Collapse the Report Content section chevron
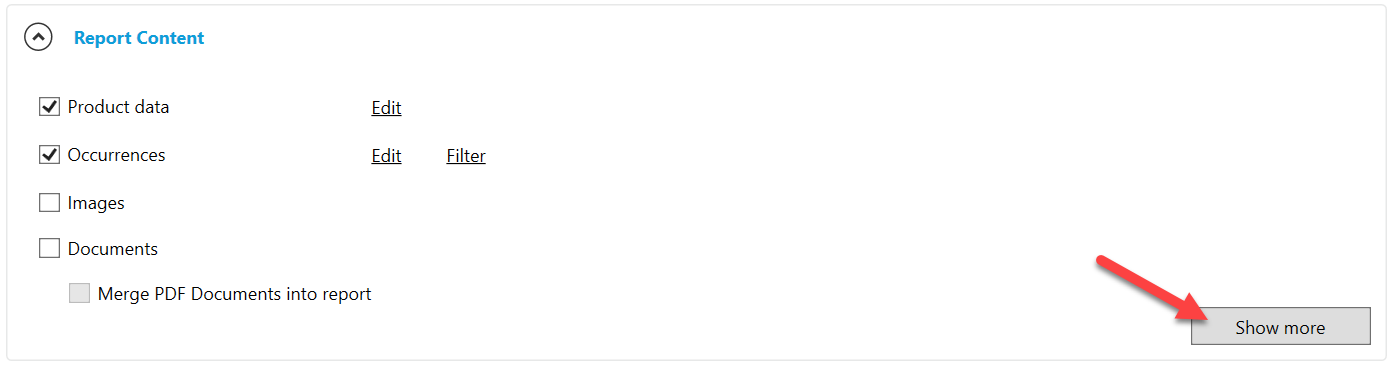The image size is (1389, 366). tap(38, 38)
